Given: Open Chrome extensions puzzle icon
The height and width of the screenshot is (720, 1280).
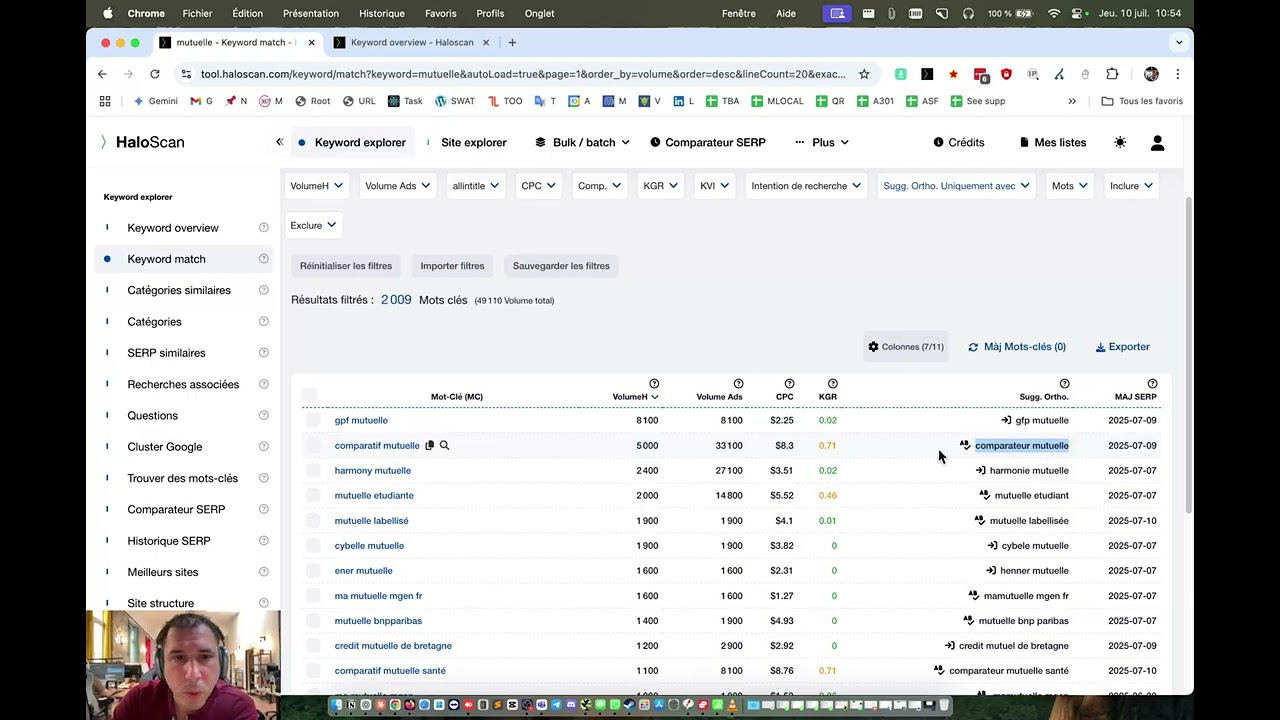Looking at the screenshot, I should coord(1112,74).
